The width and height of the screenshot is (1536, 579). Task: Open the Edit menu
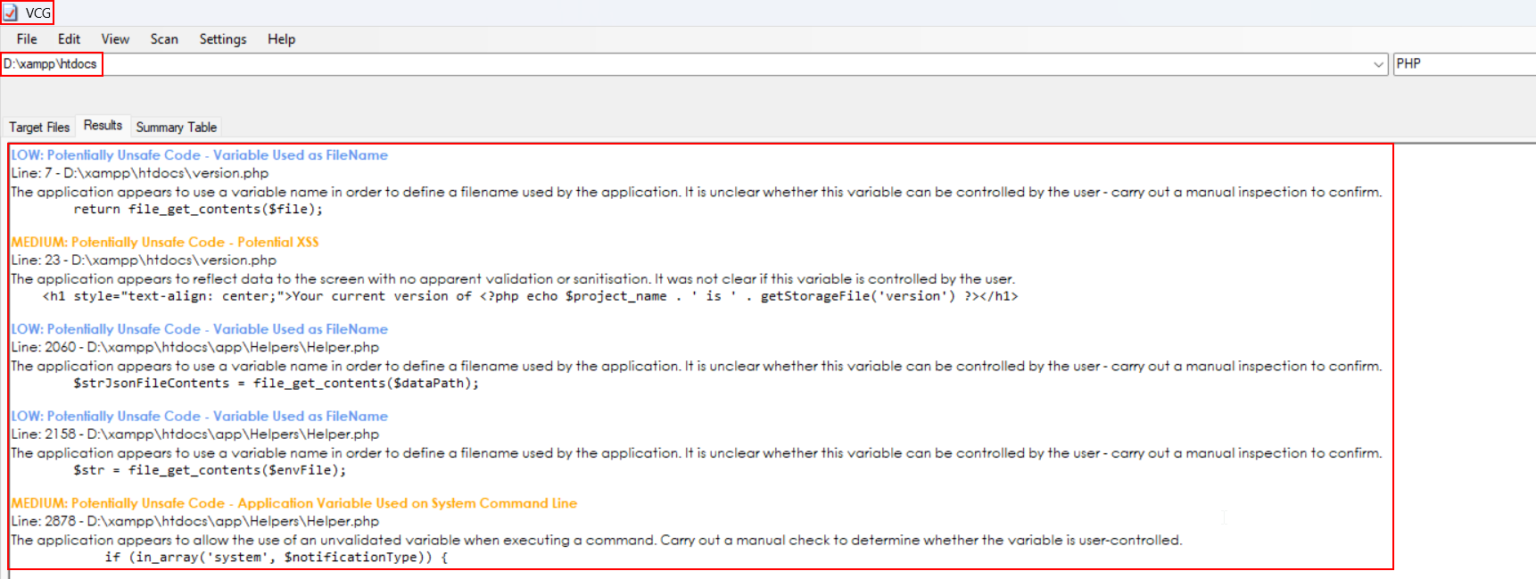click(69, 39)
